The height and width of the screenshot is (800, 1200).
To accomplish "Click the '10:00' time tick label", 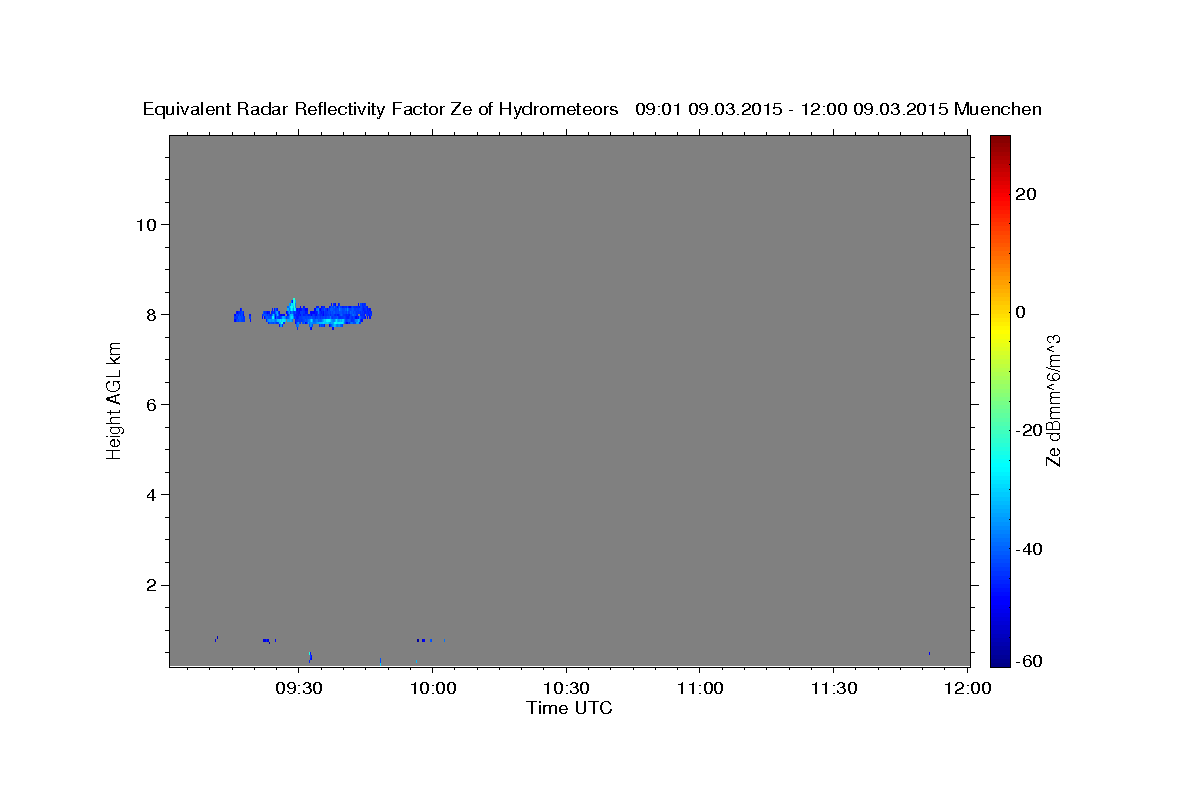I will coord(433,689).
